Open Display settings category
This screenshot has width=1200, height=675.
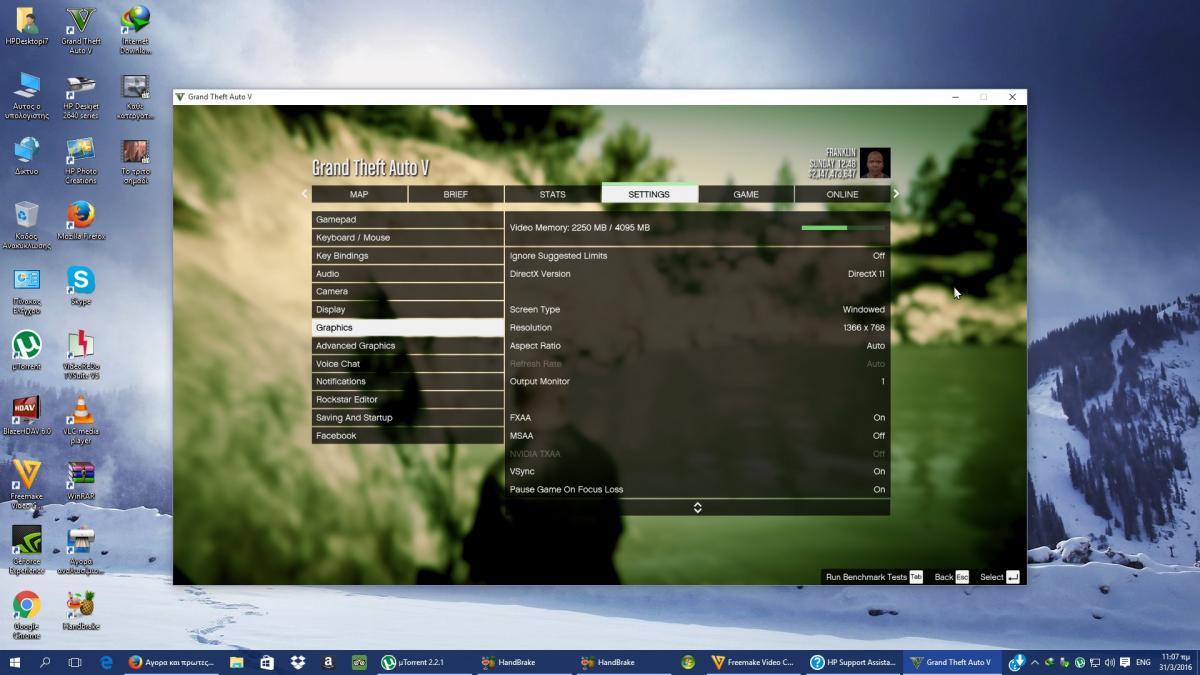point(407,310)
